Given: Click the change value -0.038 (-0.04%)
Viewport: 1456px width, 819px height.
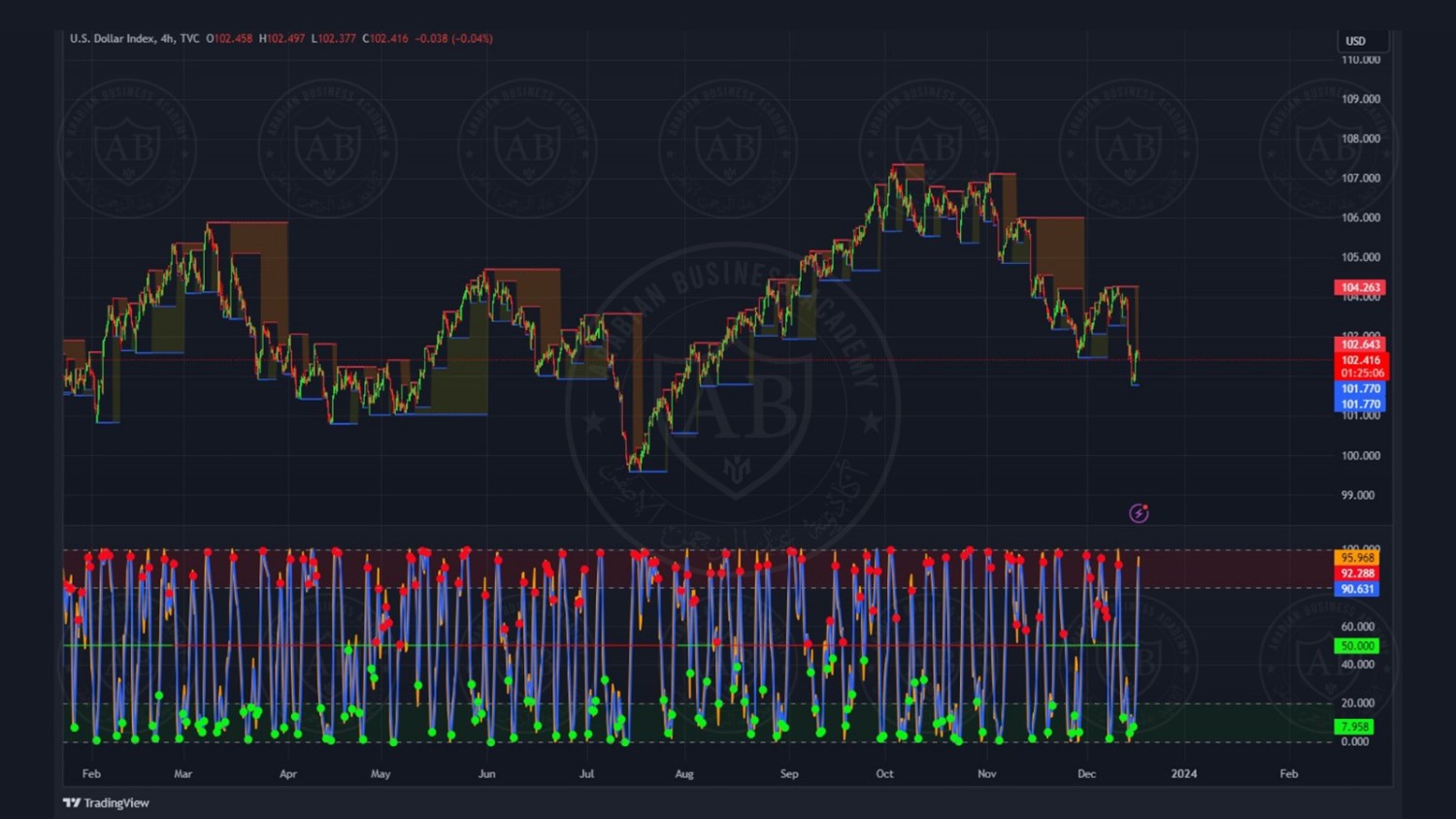Looking at the screenshot, I should [x=454, y=39].
